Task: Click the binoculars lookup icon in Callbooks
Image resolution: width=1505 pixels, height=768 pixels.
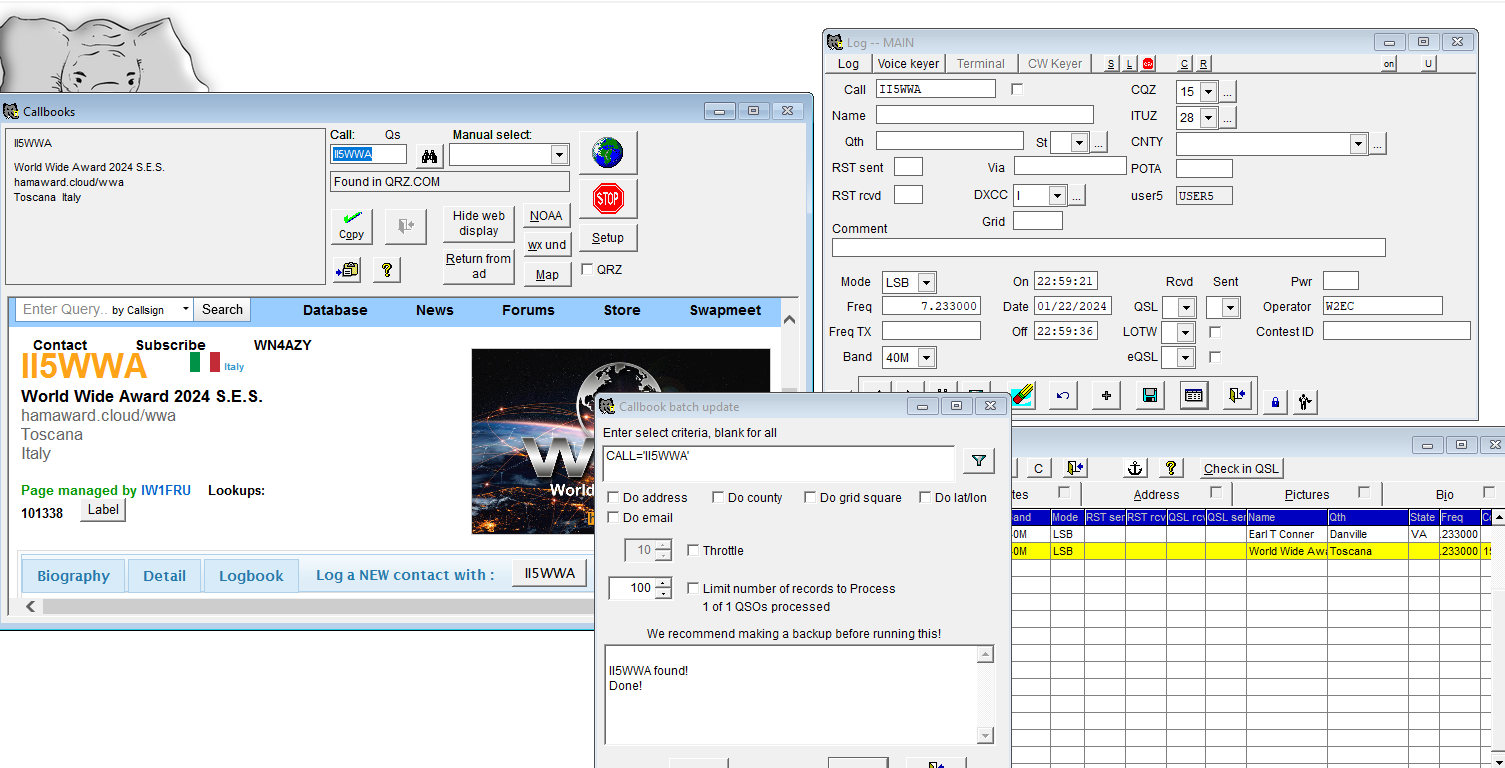Action: 430,156
